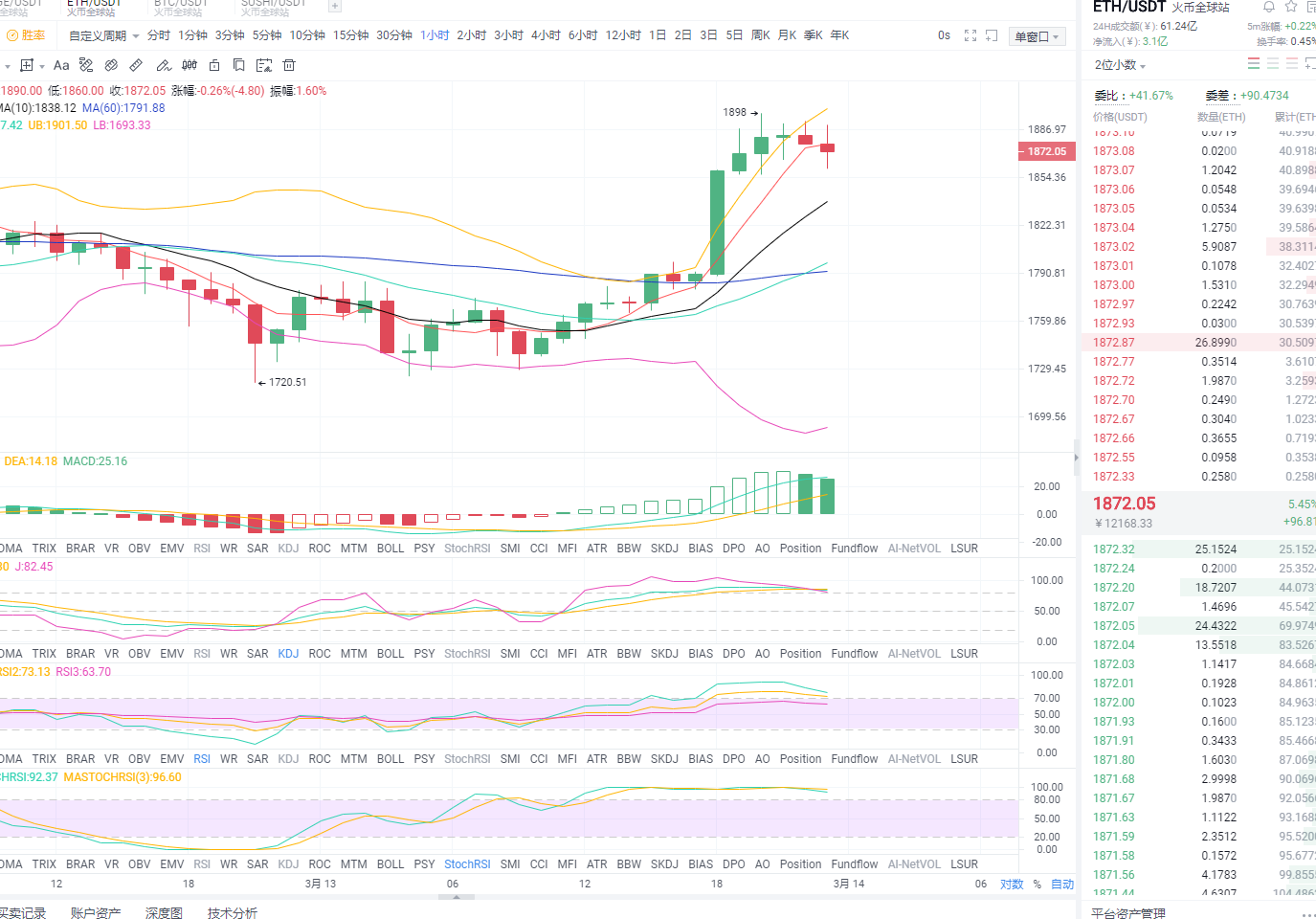Click the lock drawings icon
The image size is (1316, 919).
[213, 63]
